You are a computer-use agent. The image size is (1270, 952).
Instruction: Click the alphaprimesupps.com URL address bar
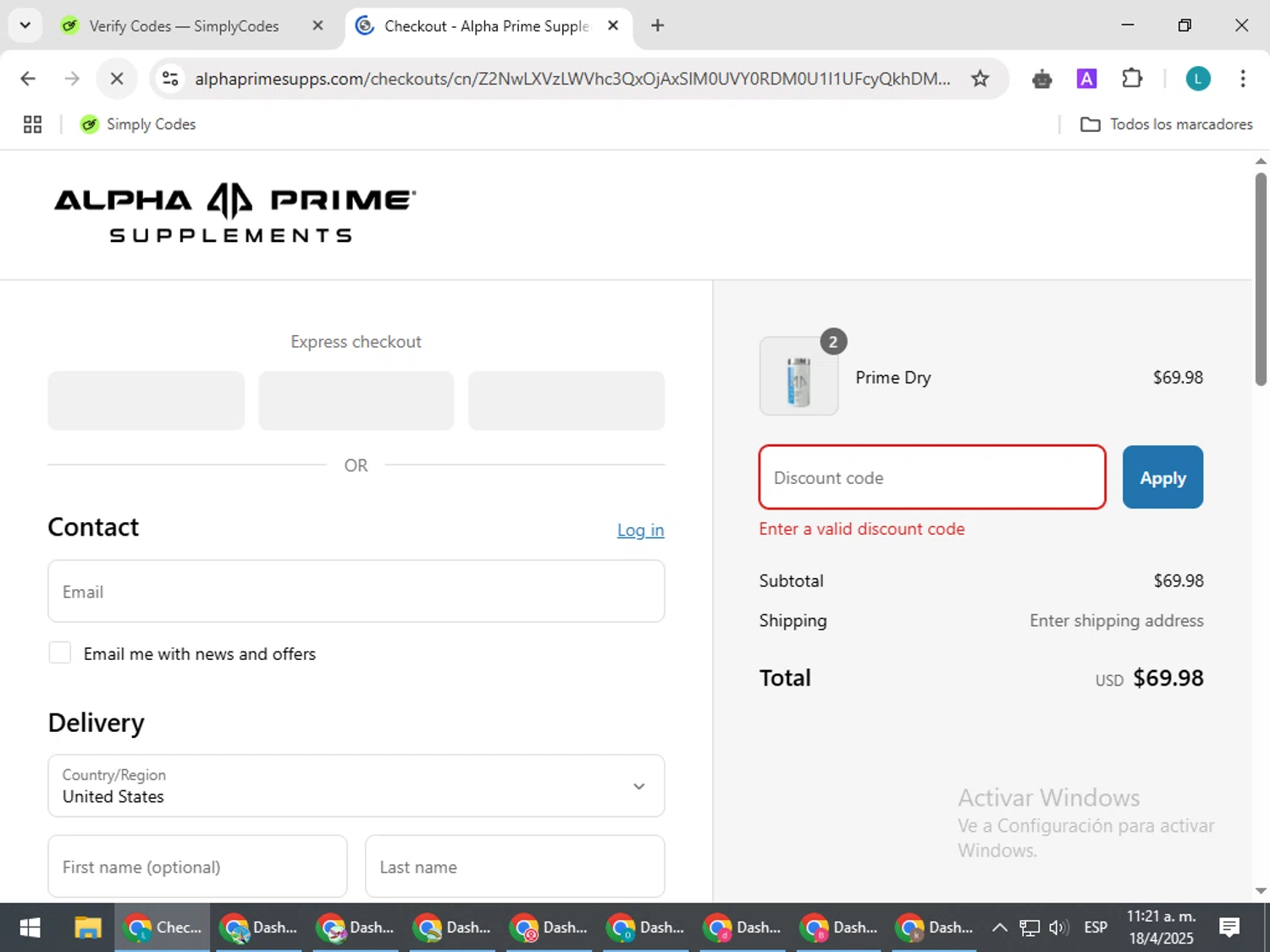(x=572, y=79)
